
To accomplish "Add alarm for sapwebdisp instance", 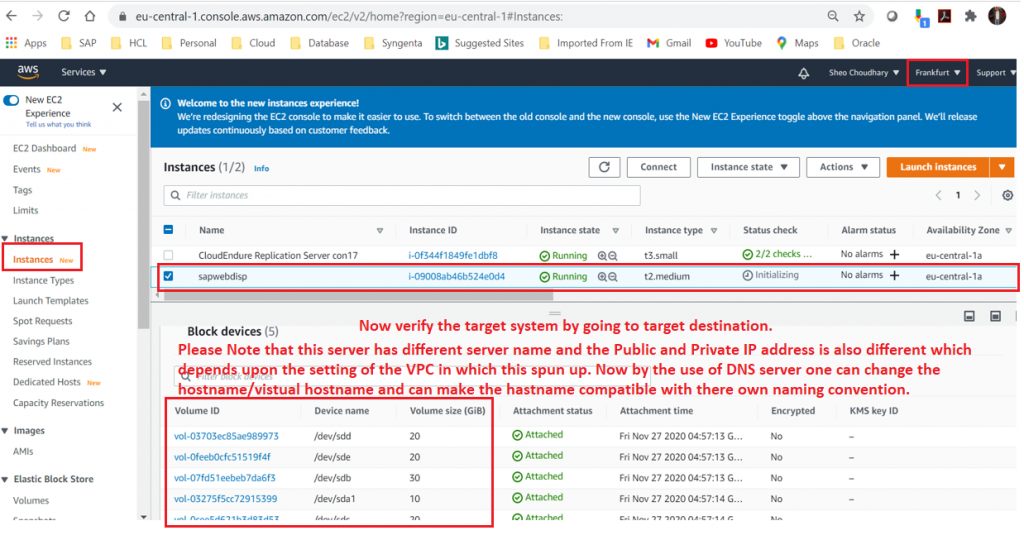I will (x=895, y=276).
